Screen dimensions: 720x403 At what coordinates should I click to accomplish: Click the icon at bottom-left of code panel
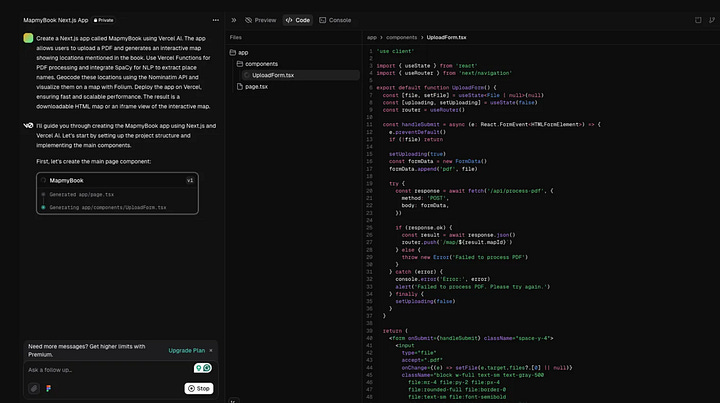234,400
